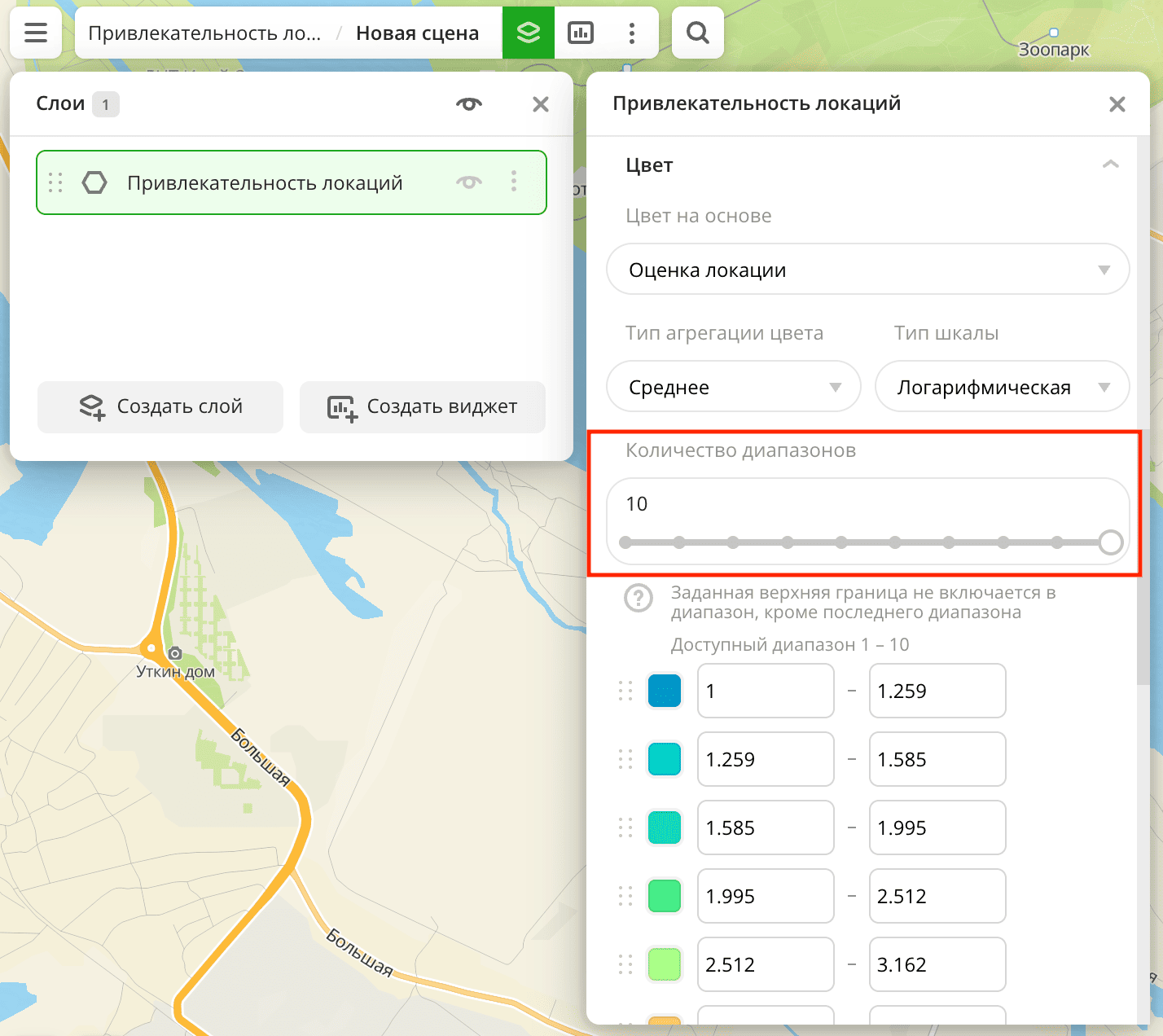Click the help question mark icon
This screenshot has width=1163, height=1036.
point(639,598)
